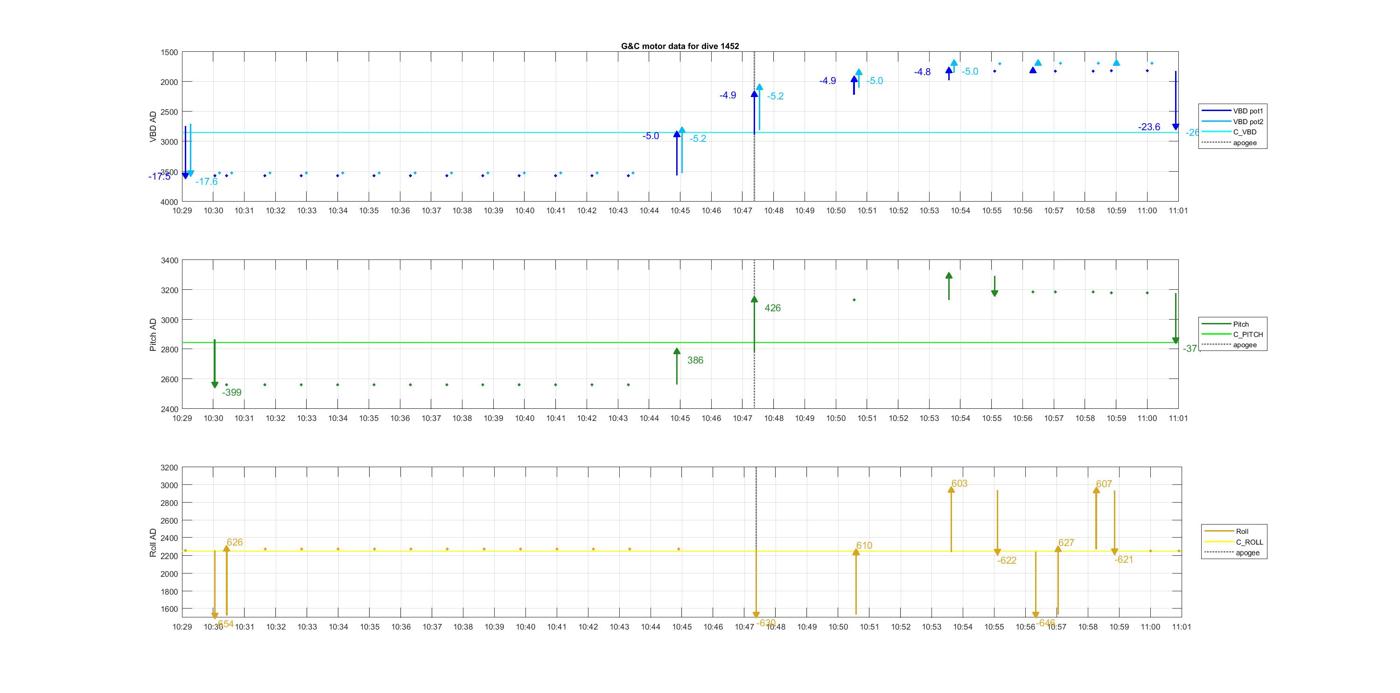The height and width of the screenshot is (693, 1400).
Task: Click the "-622" roll rate label
Action: click(1006, 561)
